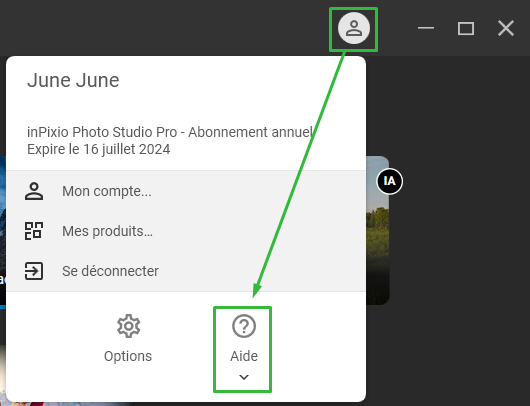Click the expiry date line Expire le 16 juillet 2024
Viewport: 530px width, 406px height.
(98, 149)
